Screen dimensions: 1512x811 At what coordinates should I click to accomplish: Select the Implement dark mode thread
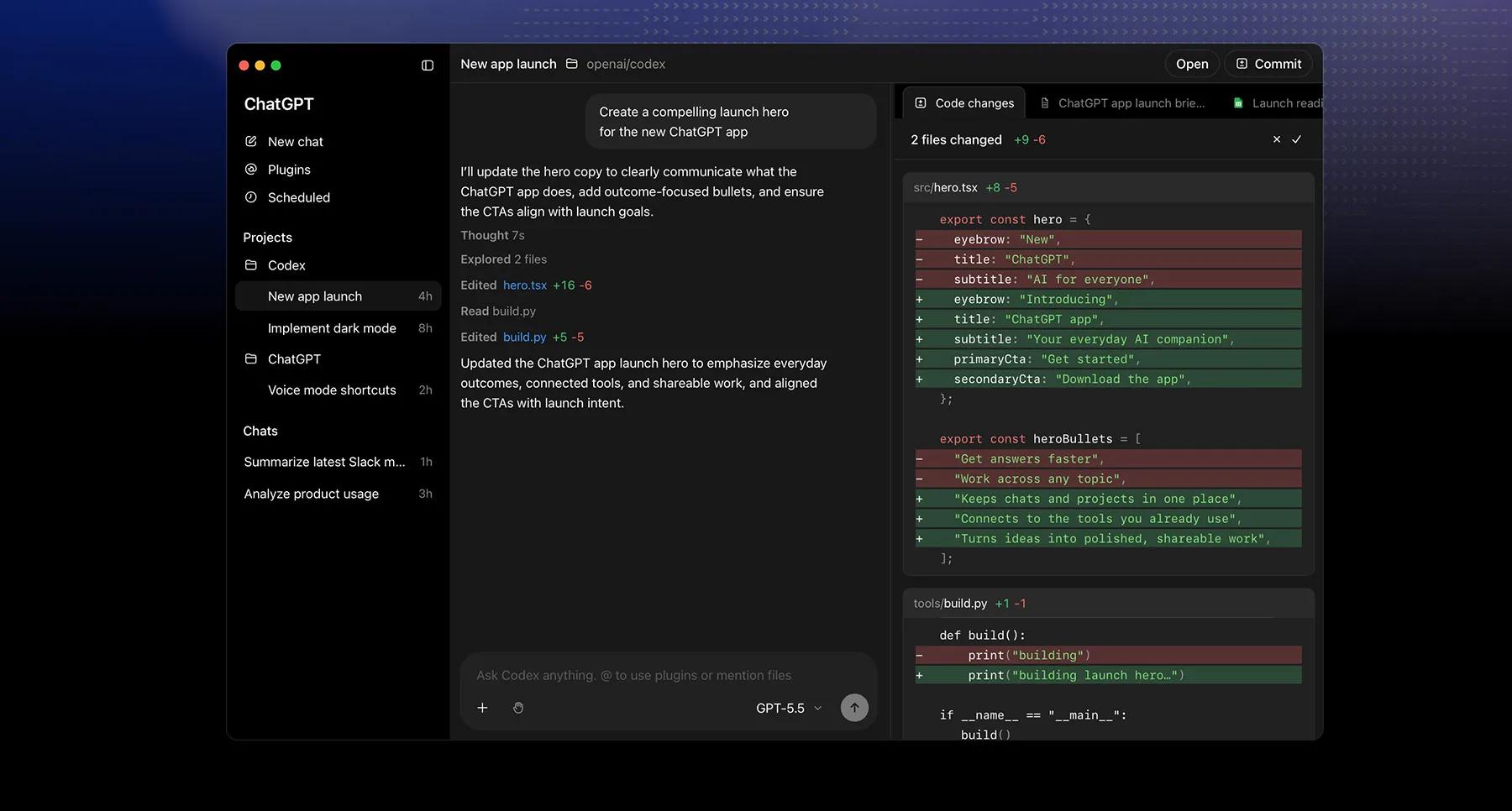point(338,328)
